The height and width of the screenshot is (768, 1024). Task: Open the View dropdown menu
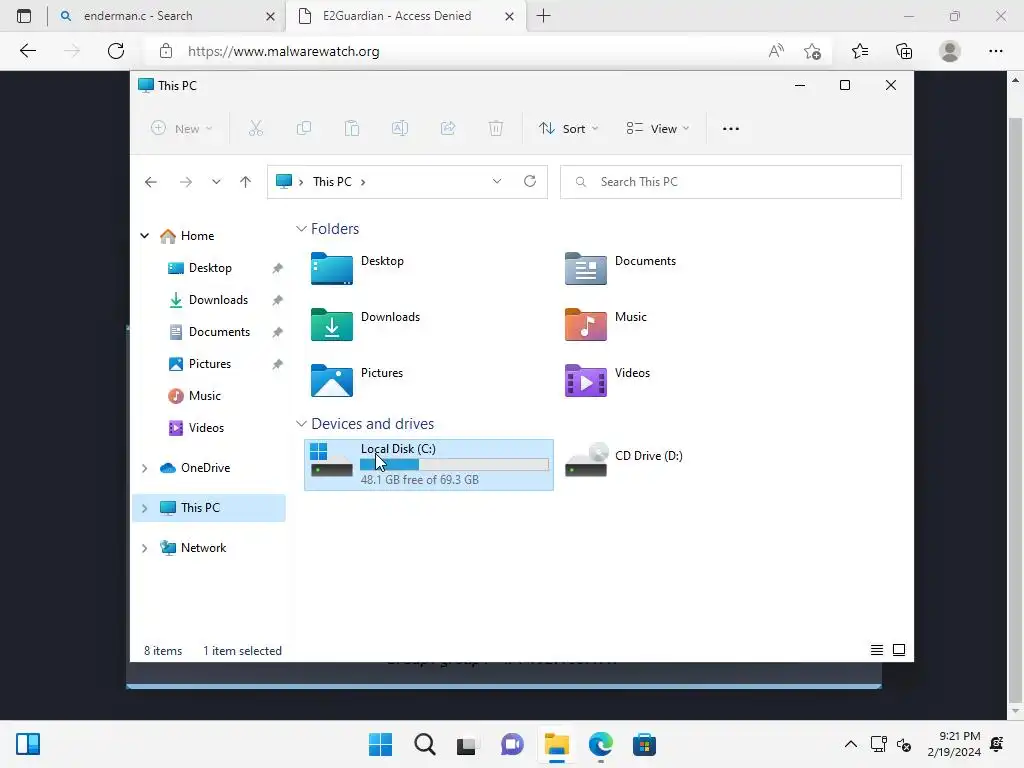658,129
